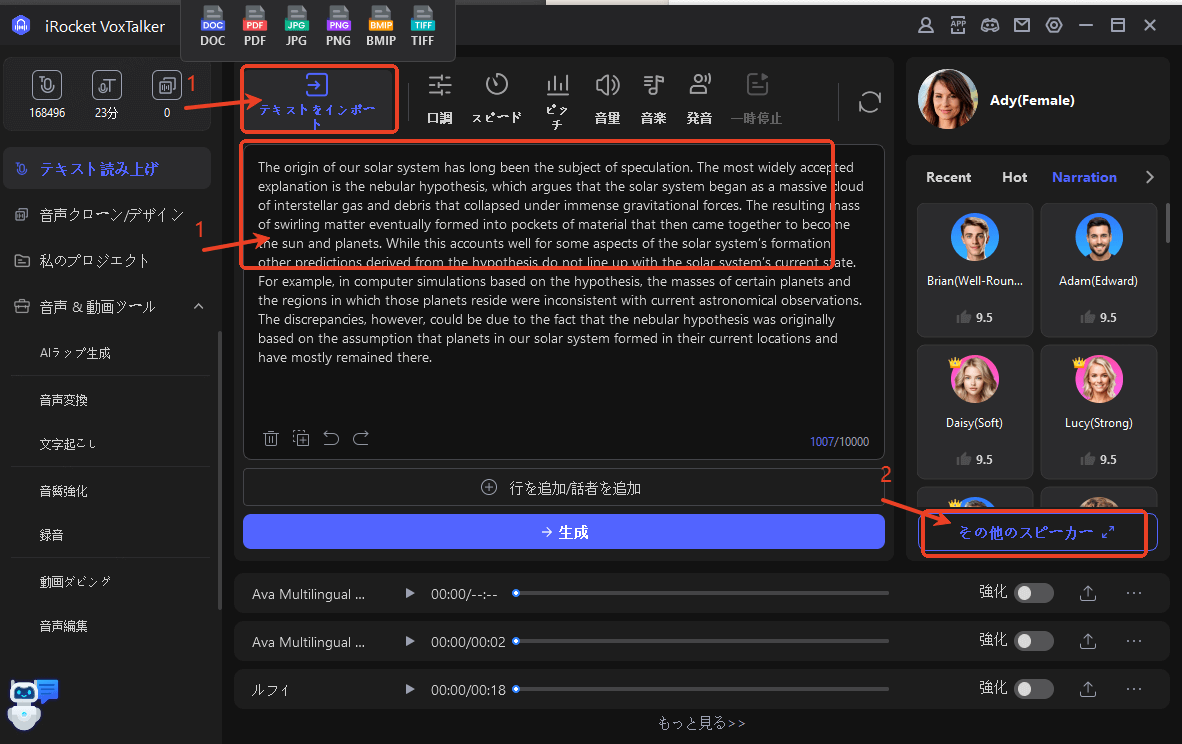Open the settings gear in title bar
The height and width of the screenshot is (744, 1182).
1054,26
